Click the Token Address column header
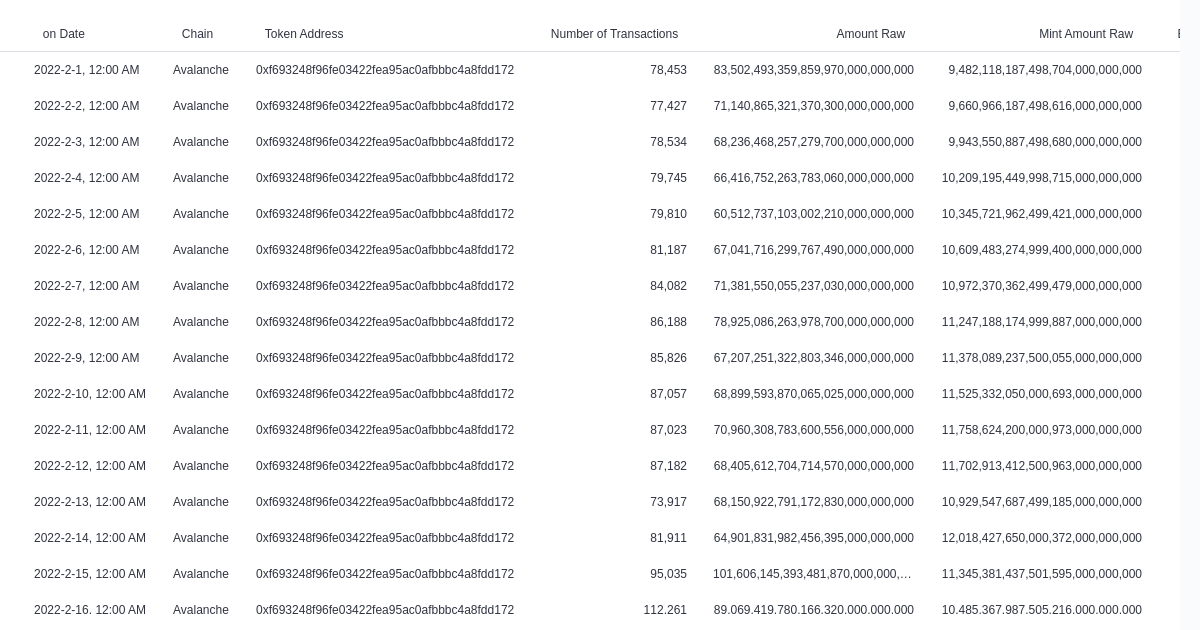The width and height of the screenshot is (1200, 630). (304, 34)
